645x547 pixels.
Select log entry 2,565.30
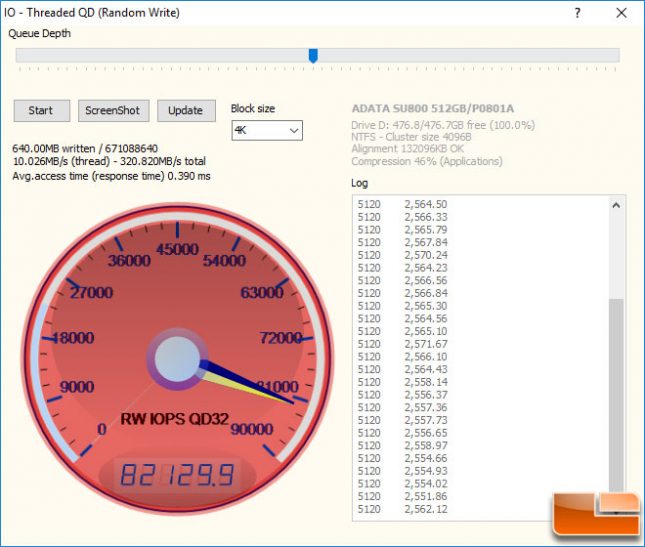click(x=402, y=306)
